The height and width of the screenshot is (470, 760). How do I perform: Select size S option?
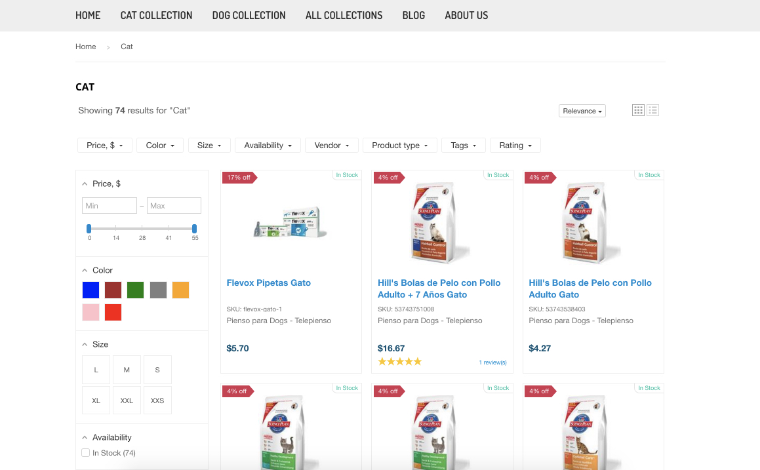click(158, 370)
